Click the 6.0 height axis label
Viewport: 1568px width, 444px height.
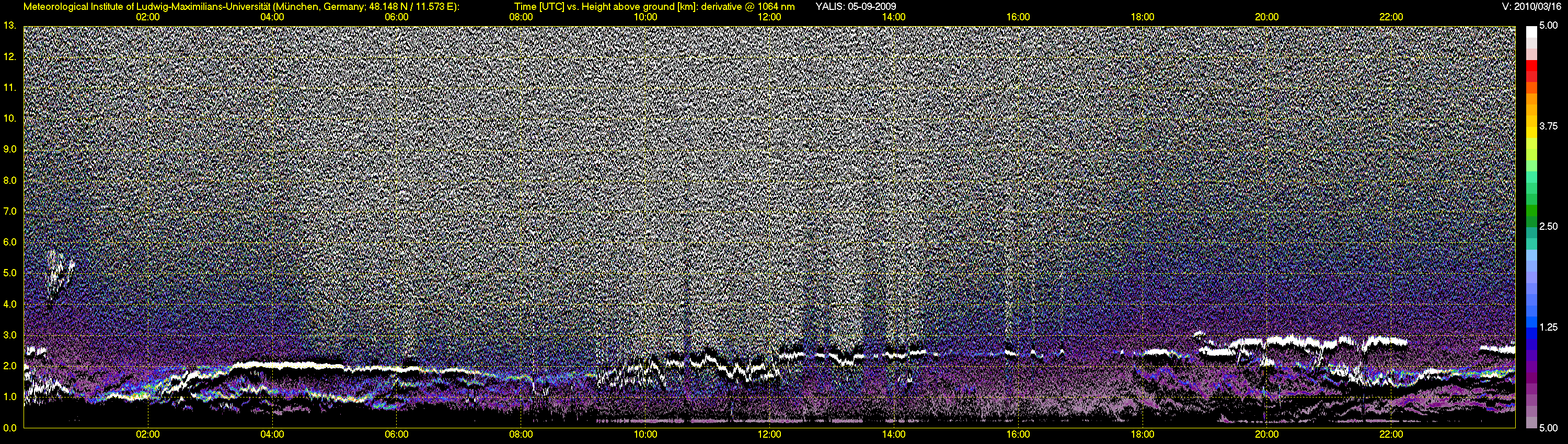pos(9,242)
